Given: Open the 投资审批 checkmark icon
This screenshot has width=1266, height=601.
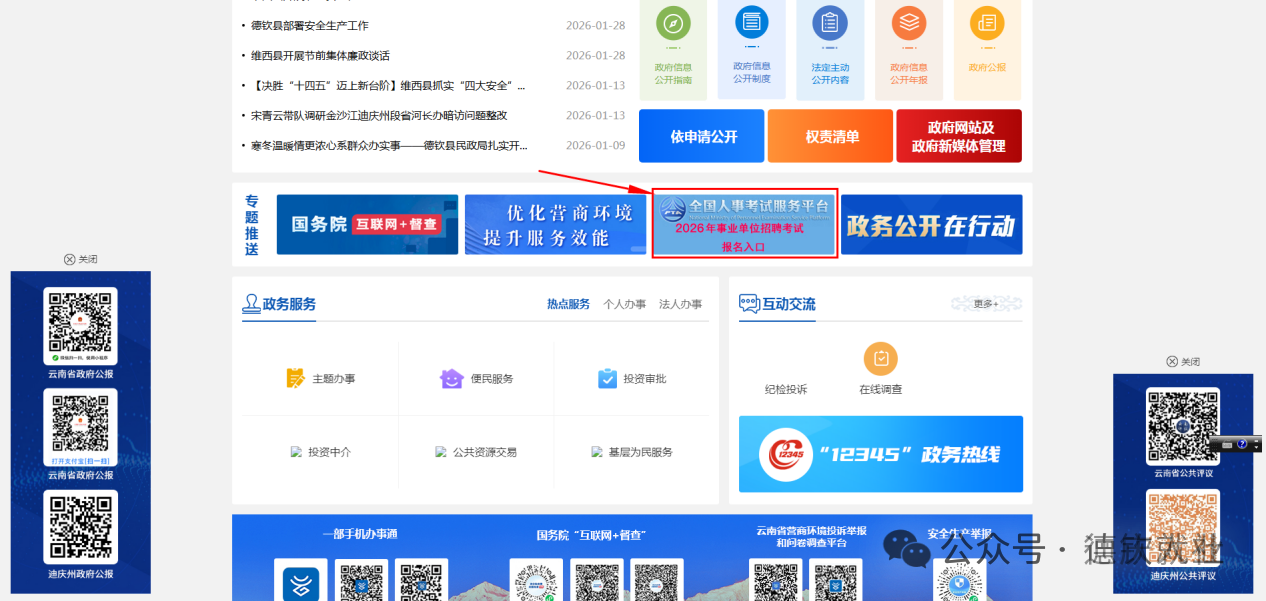Looking at the screenshot, I should point(606,378).
